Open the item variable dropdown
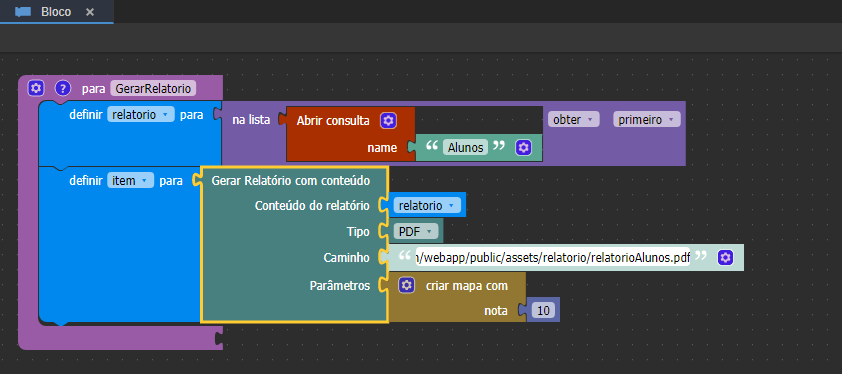 point(130,181)
